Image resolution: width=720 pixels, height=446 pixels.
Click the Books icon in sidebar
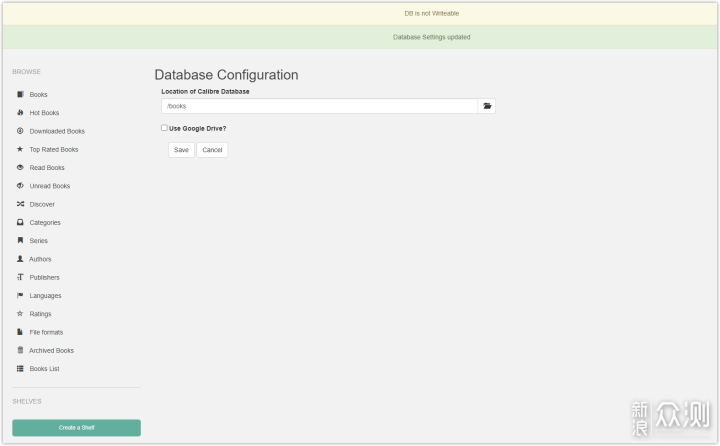[x=20, y=94]
